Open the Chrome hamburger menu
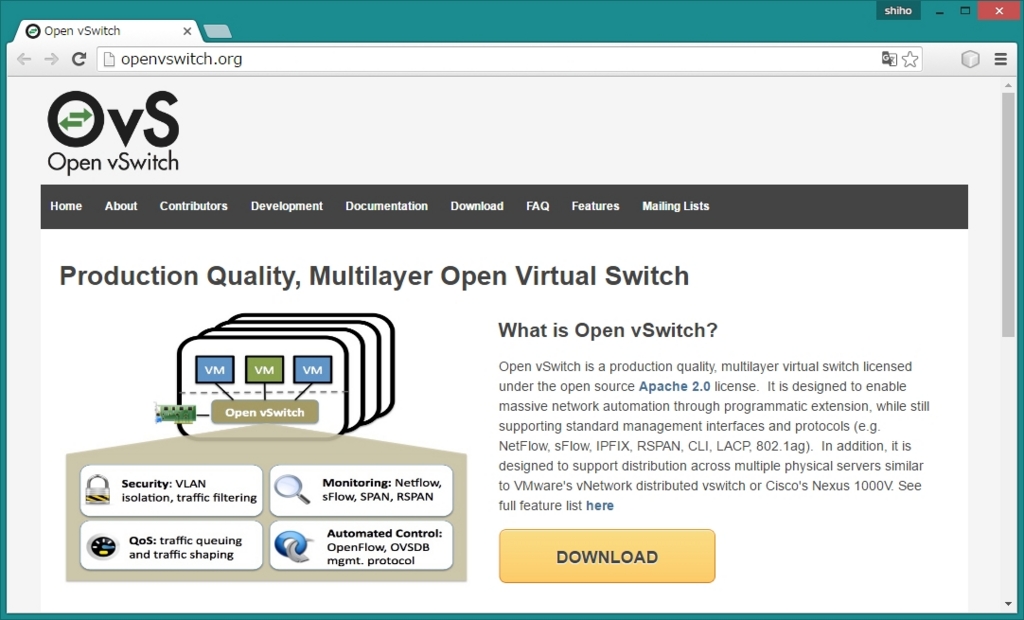The image size is (1024, 620). (x=1000, y=59)
